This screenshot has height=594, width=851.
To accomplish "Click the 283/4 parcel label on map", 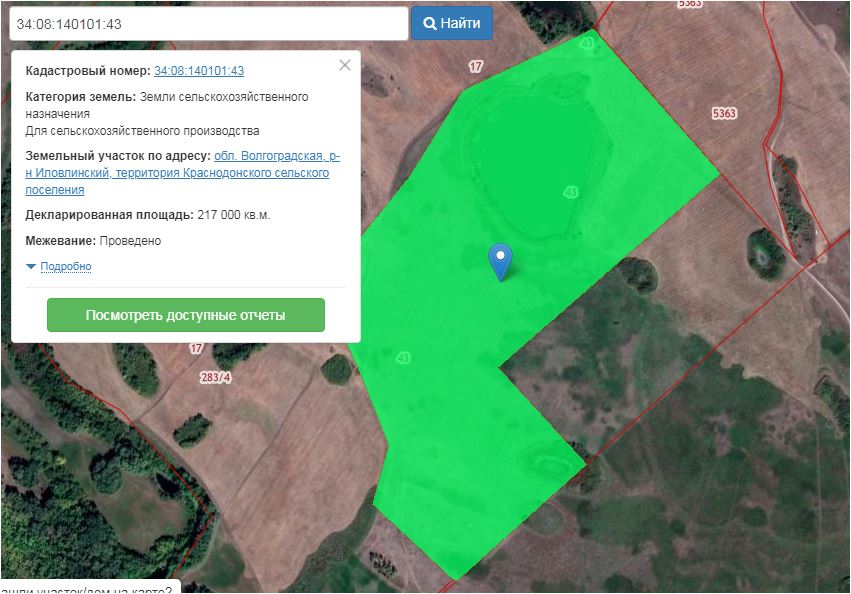I will point(215,377).
